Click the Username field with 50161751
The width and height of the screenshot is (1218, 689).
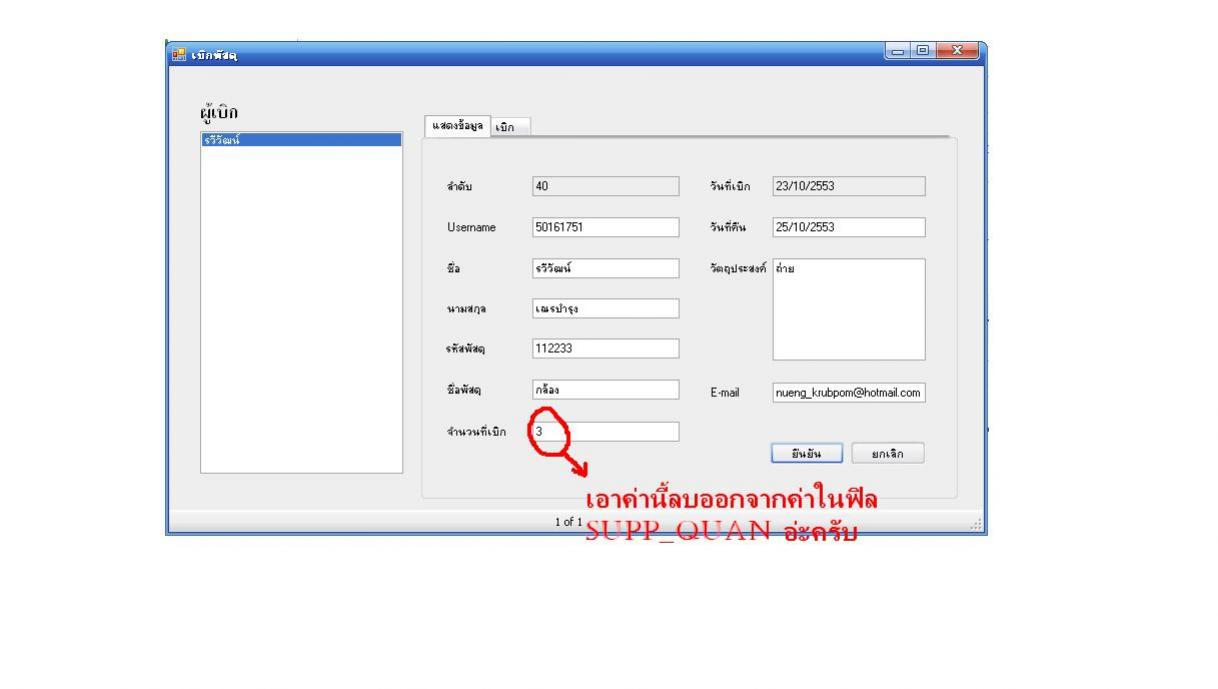[605, 227]
